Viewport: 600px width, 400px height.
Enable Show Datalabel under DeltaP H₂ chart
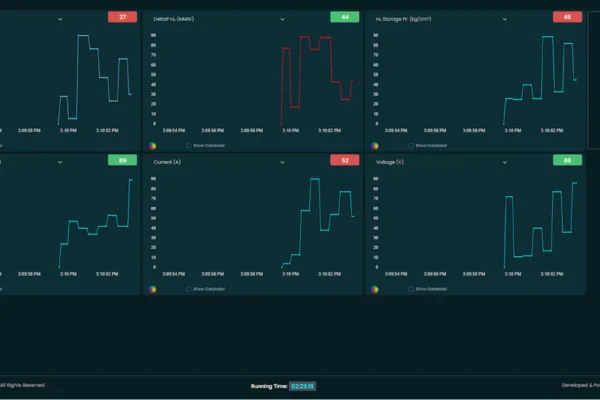click(188, 145)
